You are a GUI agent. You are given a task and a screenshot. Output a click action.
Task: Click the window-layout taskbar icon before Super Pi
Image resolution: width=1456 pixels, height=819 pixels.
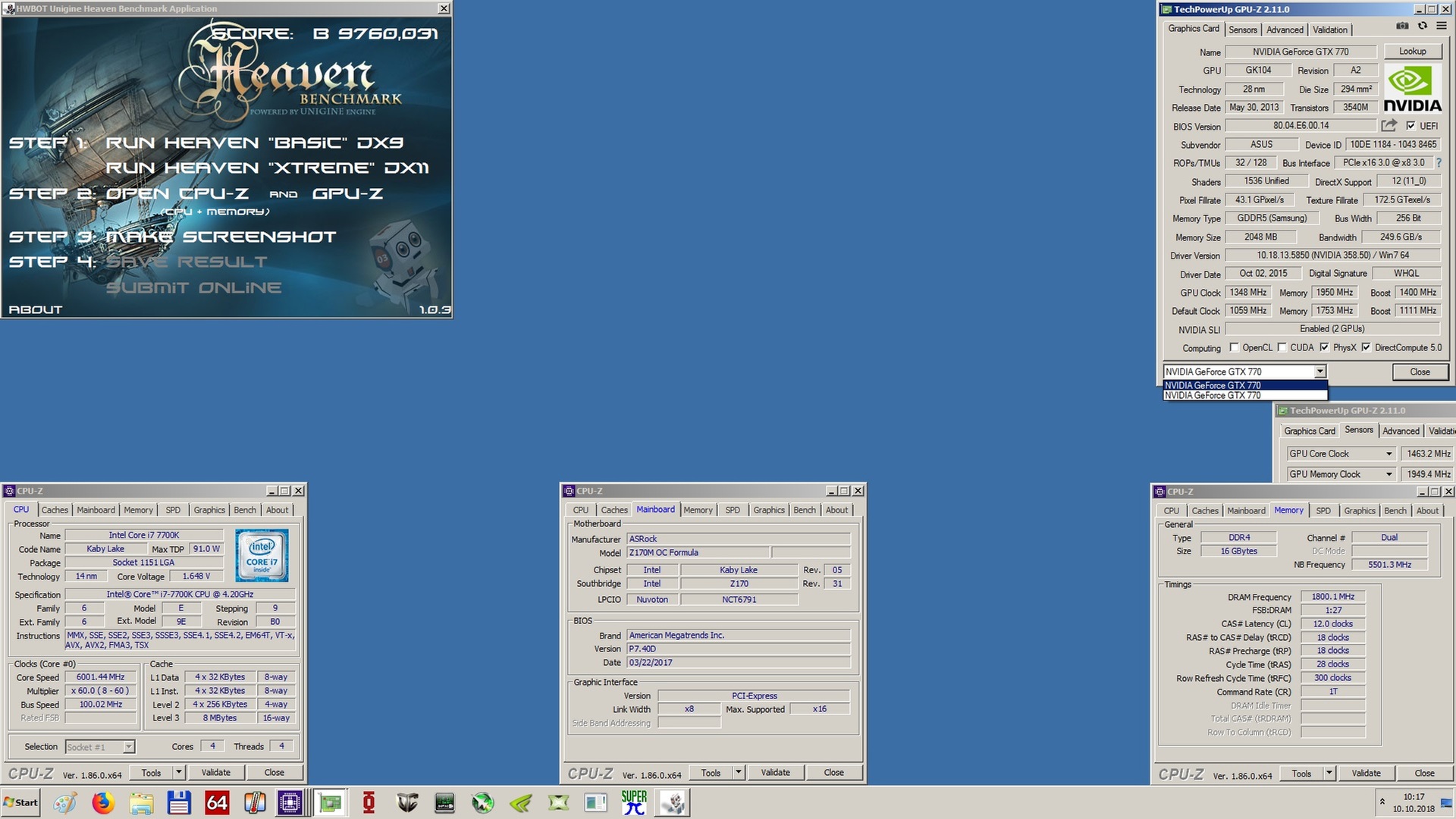point(596,802)
